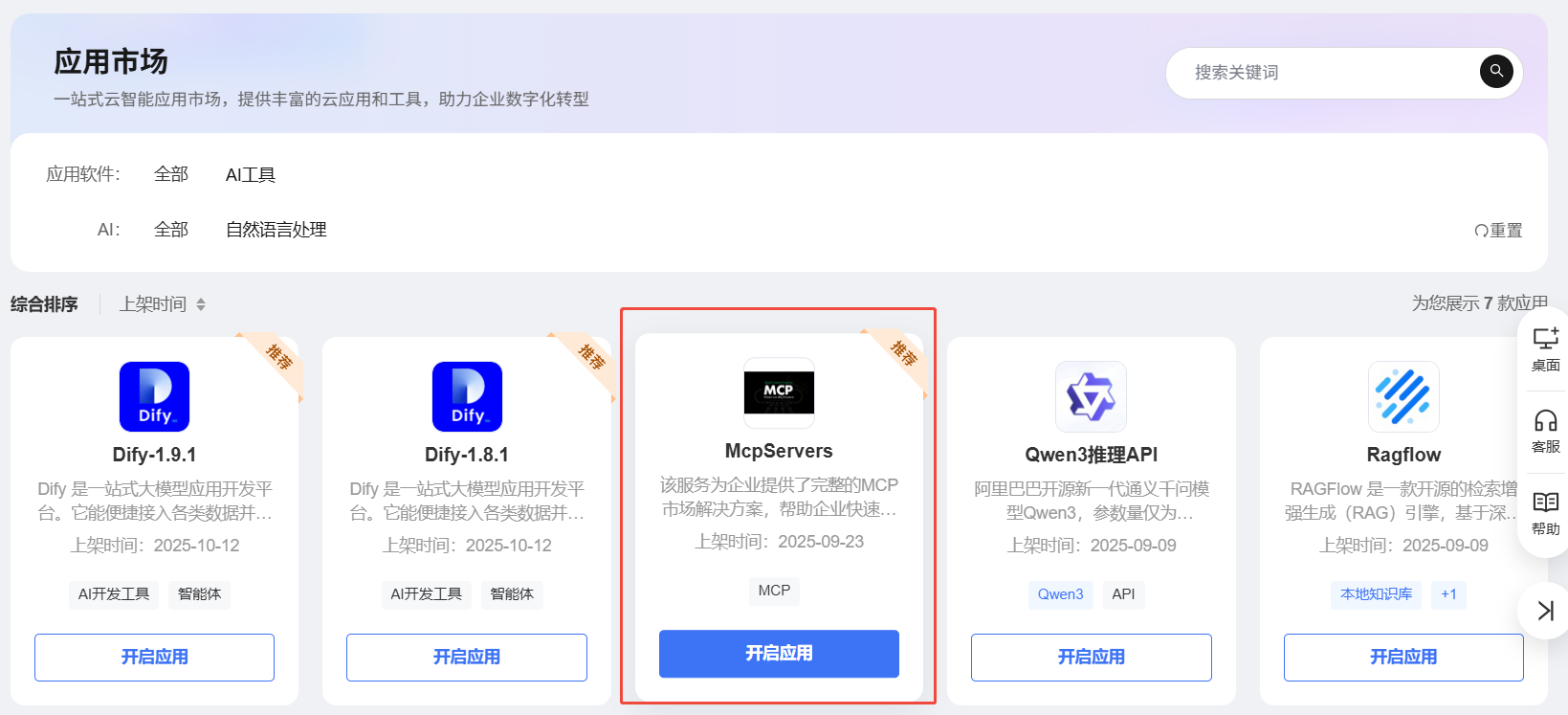Click 开启应用 for Ragflow
This screenshot has width=1568, height=715.
pyautogui.click(x=1403, y=658)
